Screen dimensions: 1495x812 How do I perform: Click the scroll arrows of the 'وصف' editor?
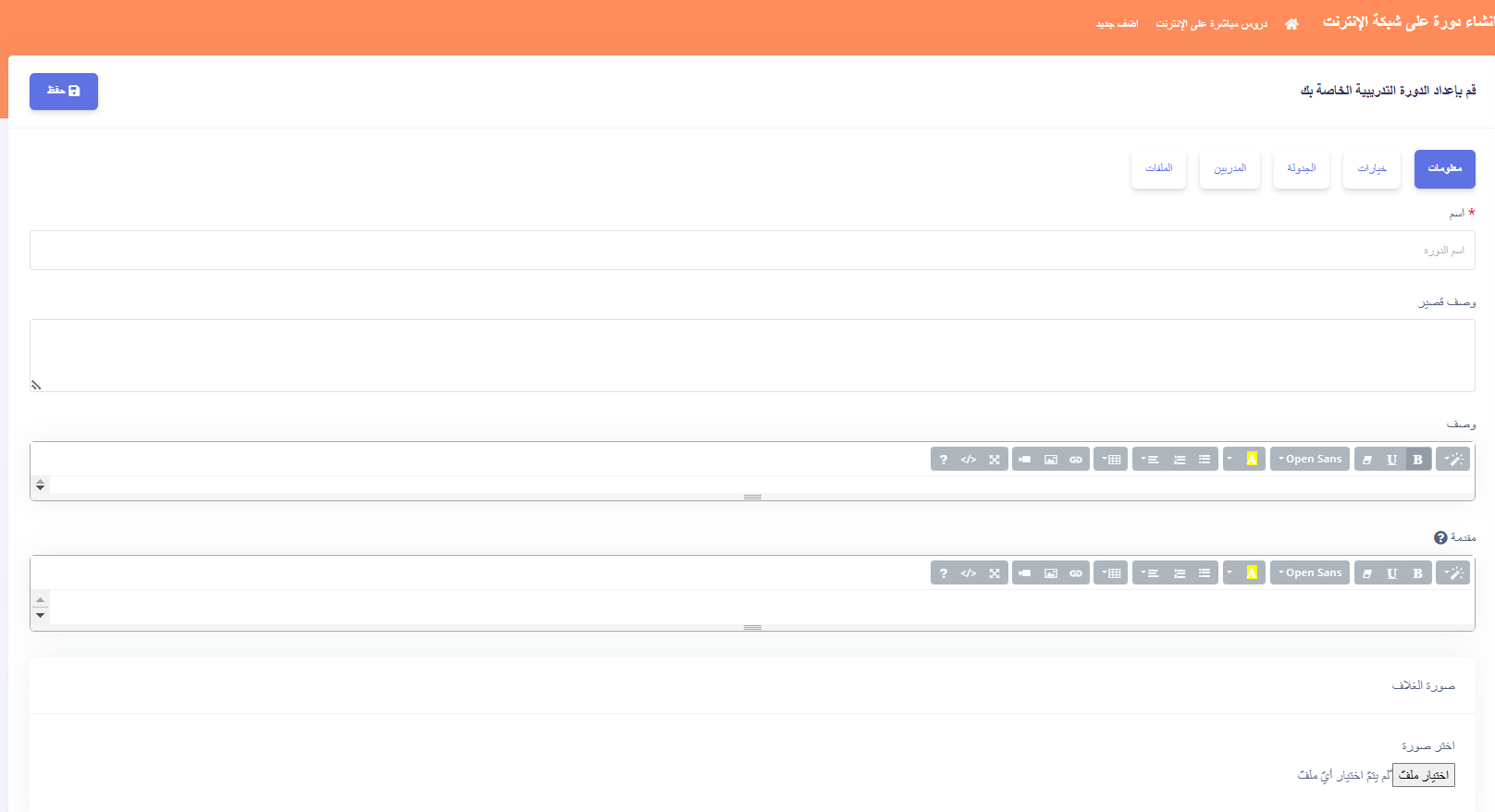tap(40, 485)
